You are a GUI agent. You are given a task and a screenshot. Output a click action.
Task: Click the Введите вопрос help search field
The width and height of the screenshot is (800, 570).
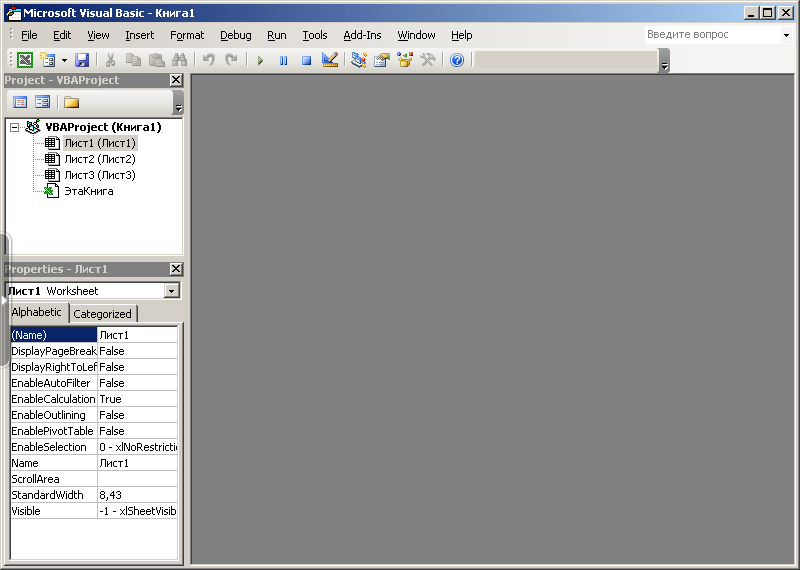coord(712,35)
